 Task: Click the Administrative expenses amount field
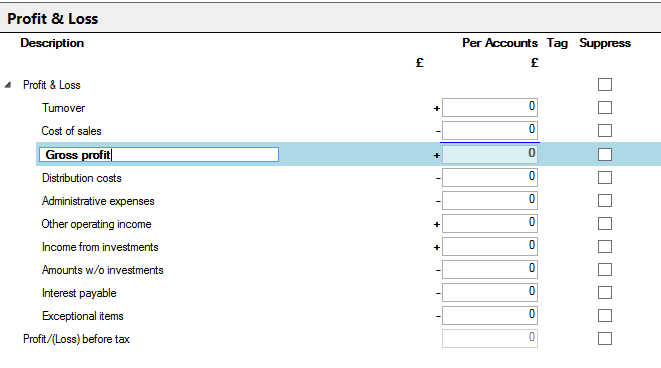pos(490,200)
